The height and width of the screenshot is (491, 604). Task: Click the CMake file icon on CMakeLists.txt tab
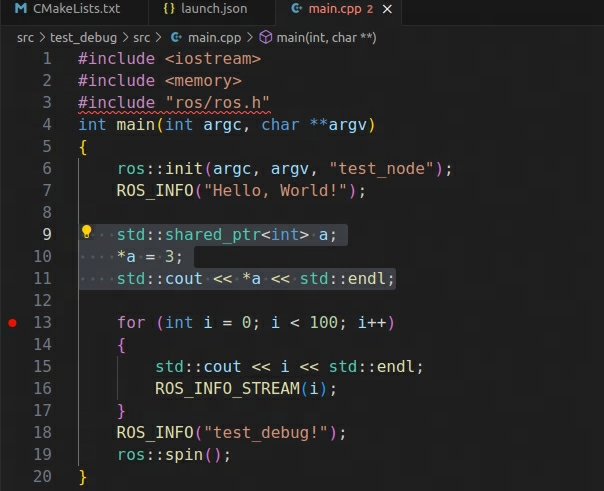click(21, 8)
